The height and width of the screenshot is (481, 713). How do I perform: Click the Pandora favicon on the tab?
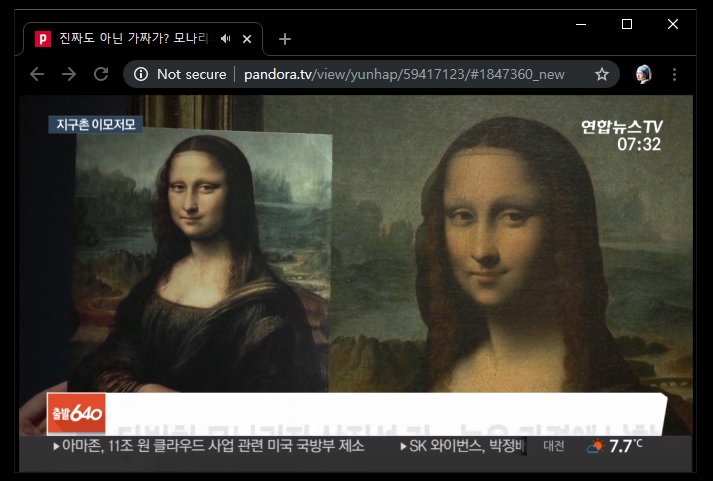43,39
